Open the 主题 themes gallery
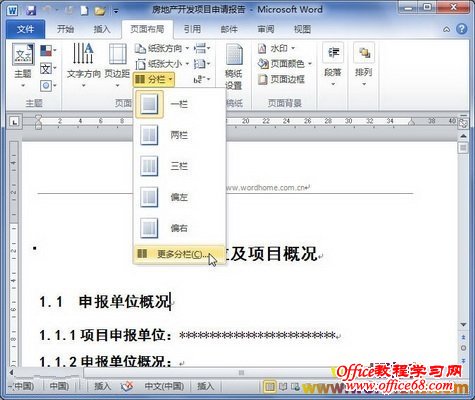 coord(23,65)
